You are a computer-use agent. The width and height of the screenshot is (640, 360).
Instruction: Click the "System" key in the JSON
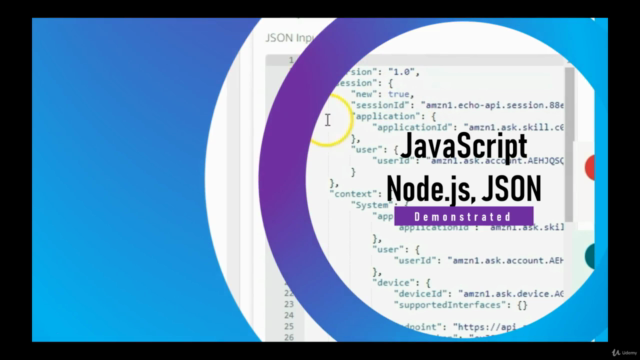[372, 205]
